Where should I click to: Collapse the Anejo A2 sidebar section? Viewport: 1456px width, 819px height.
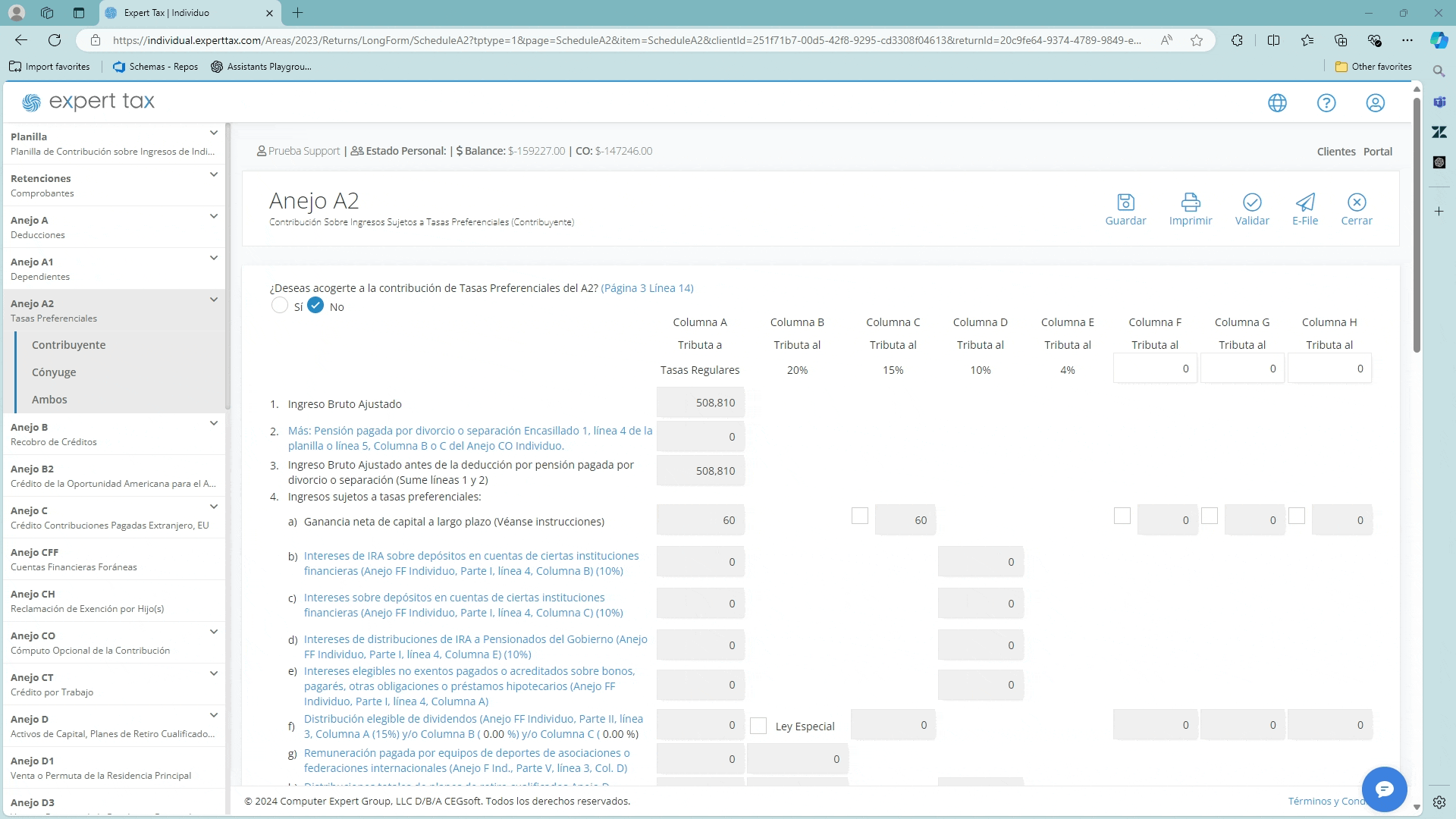(x=214, y=300)
